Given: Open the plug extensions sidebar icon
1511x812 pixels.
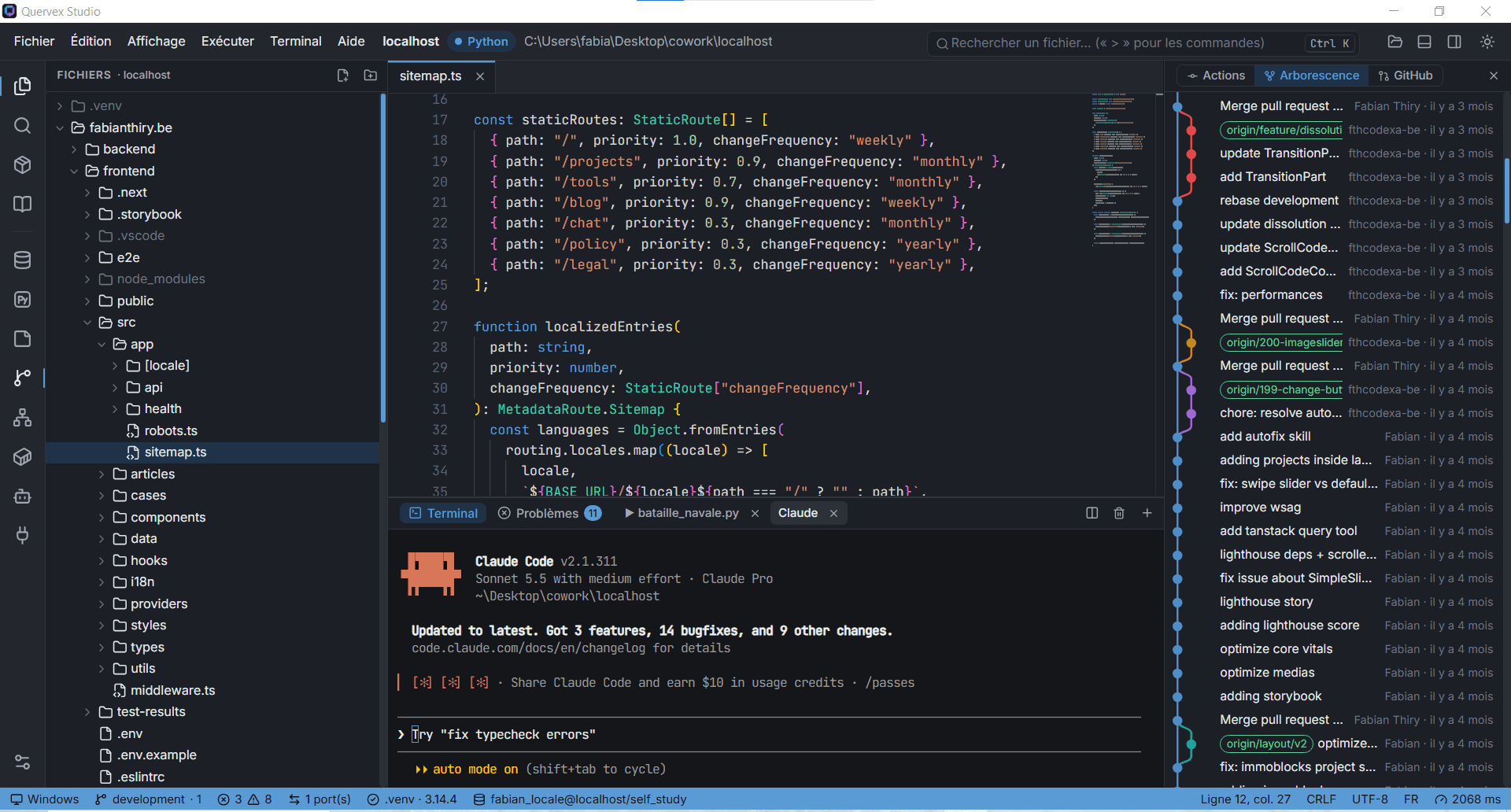Looking at the screenshot, I should pos(23,535).
